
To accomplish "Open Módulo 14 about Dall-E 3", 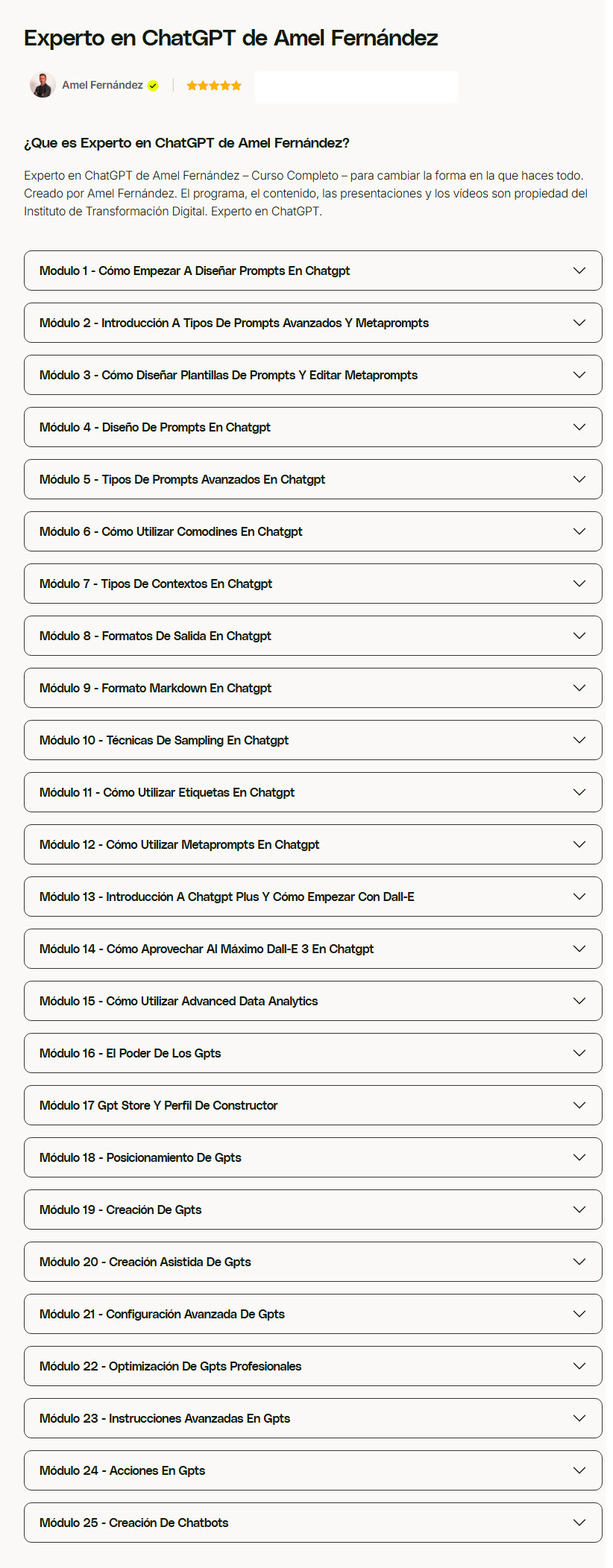I will point(312,949).
